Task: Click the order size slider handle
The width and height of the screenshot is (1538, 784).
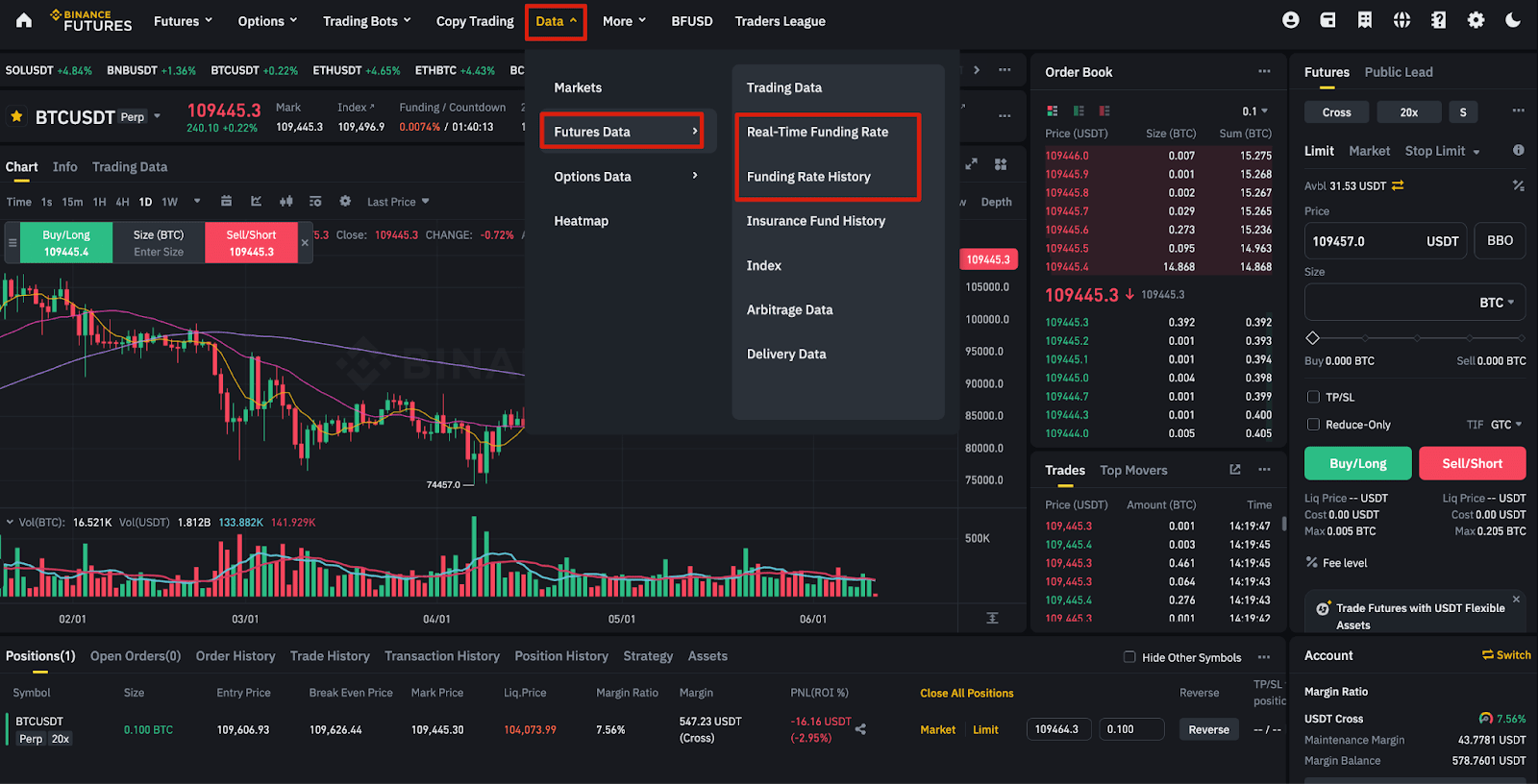Action: click(x=1313, y=338)
